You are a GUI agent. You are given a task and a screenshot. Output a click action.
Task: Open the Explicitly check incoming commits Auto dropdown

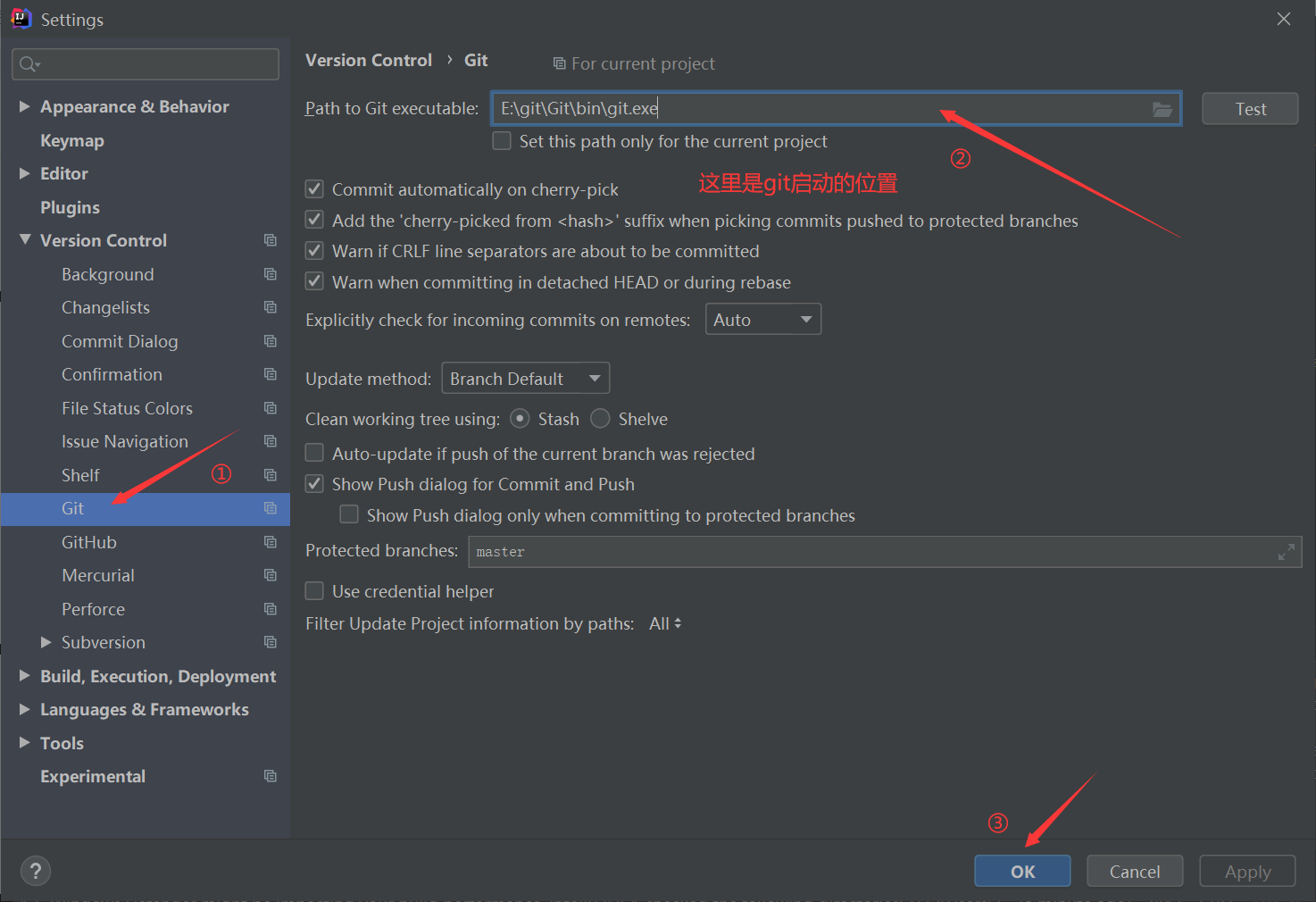tap(763, 320)
